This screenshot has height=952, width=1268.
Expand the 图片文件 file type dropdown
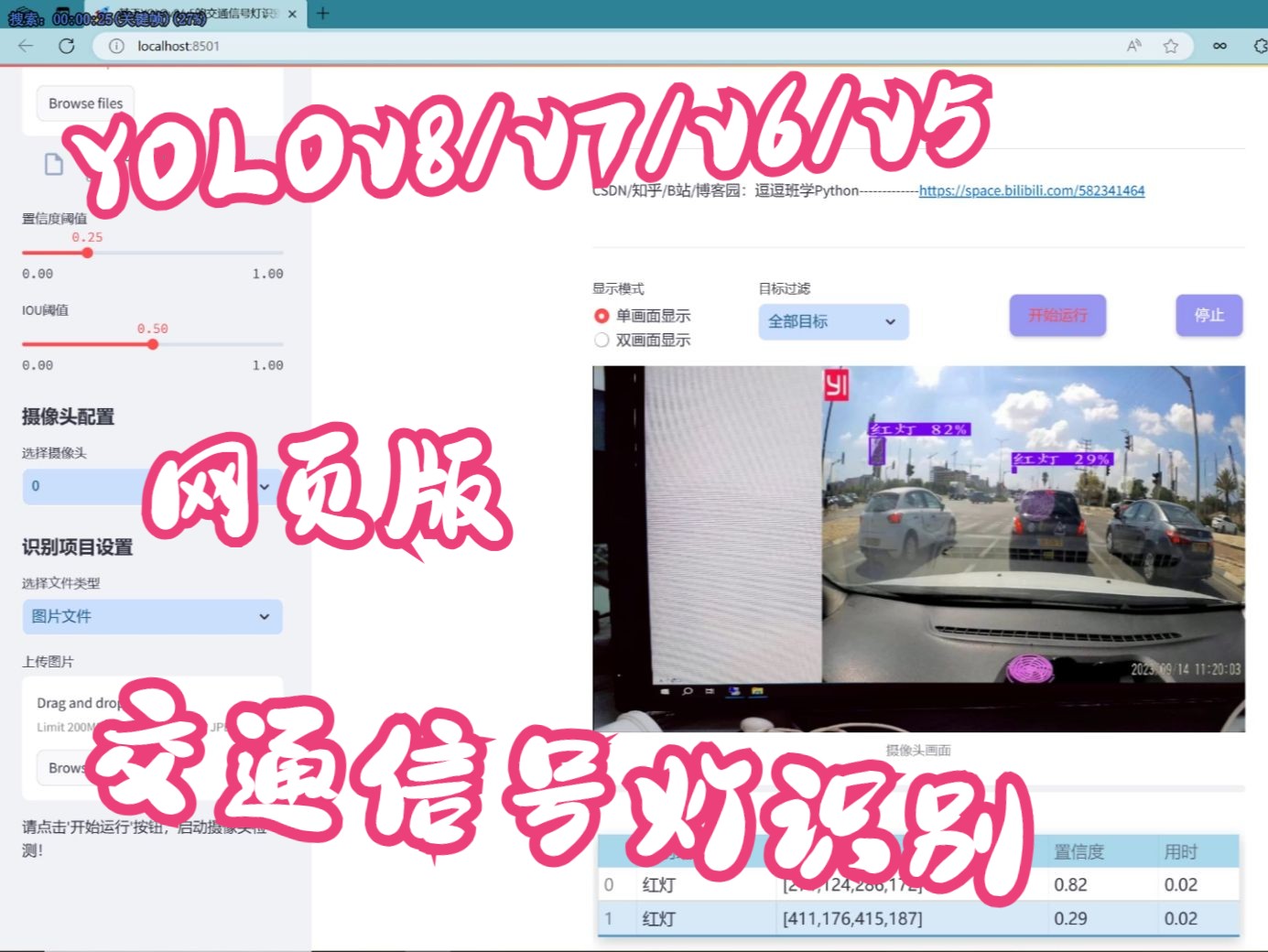click(x=152, y=616)
